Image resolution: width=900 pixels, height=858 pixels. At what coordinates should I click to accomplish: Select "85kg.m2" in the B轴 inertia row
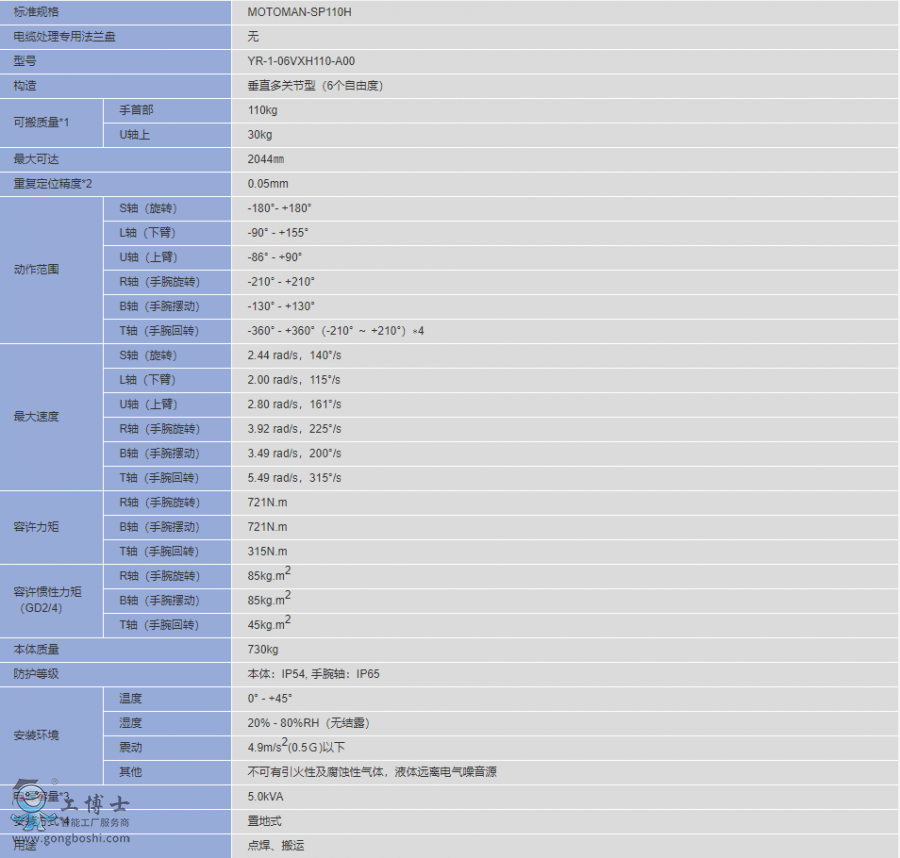tap(269, 599)
